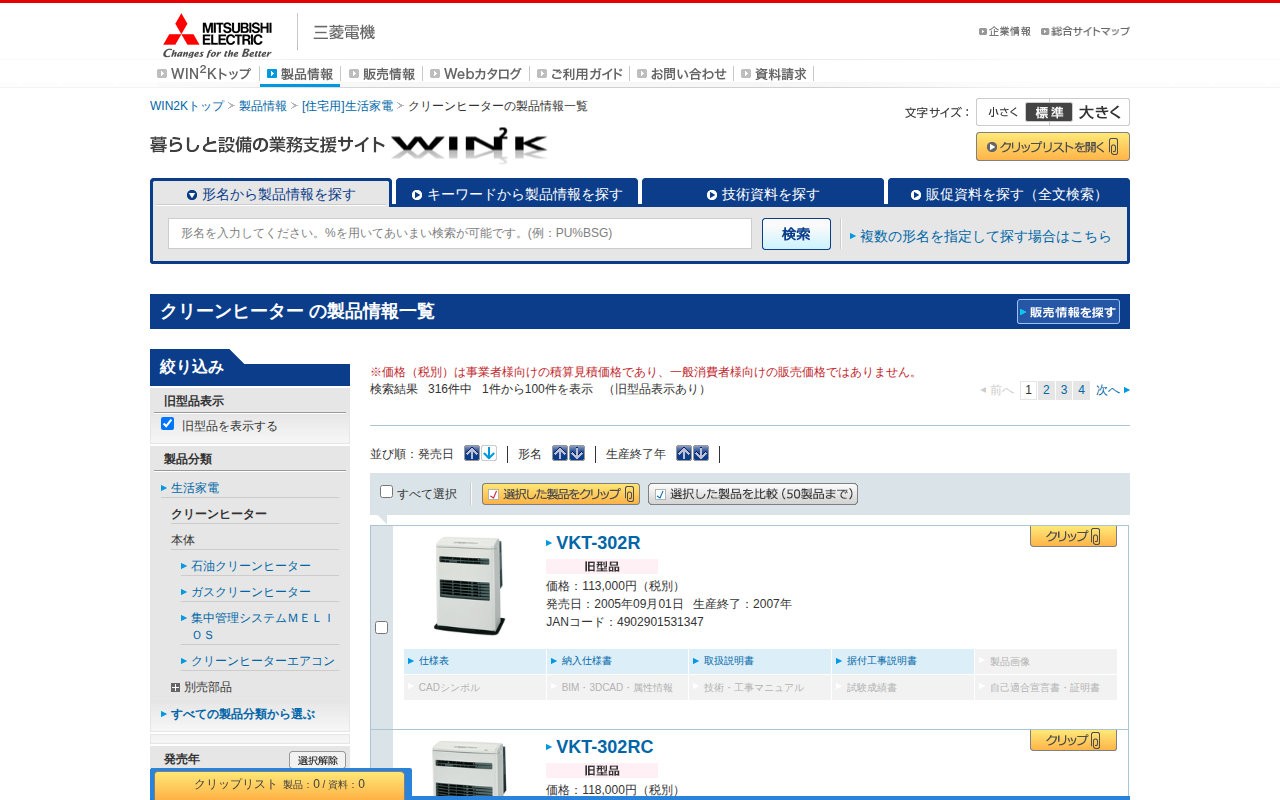Clip the VKT-302RC product
The height and width of the screenshot is (800, 1280).
(1073, 740)
